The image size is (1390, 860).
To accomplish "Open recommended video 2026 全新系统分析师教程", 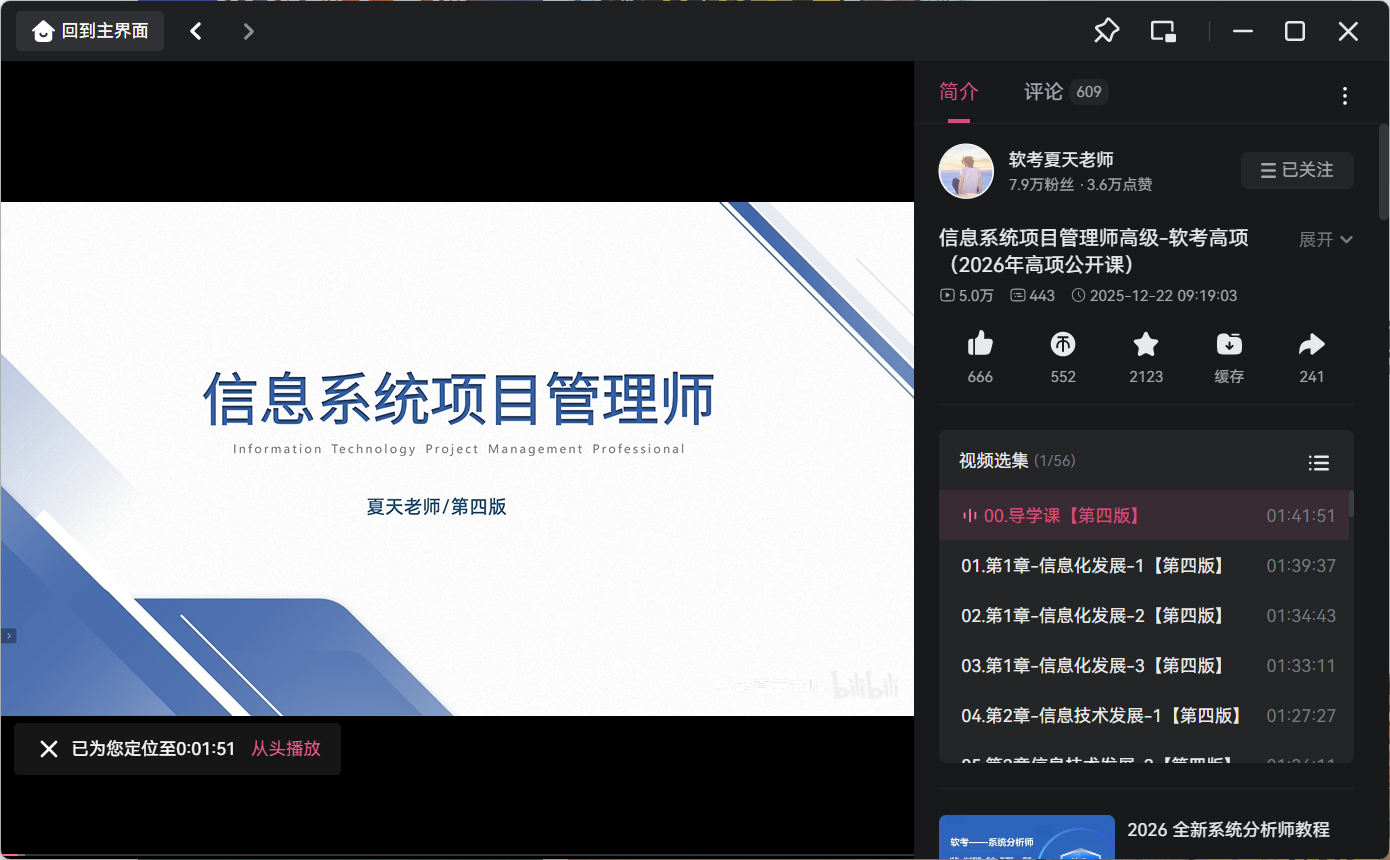I will [1228, 830].
